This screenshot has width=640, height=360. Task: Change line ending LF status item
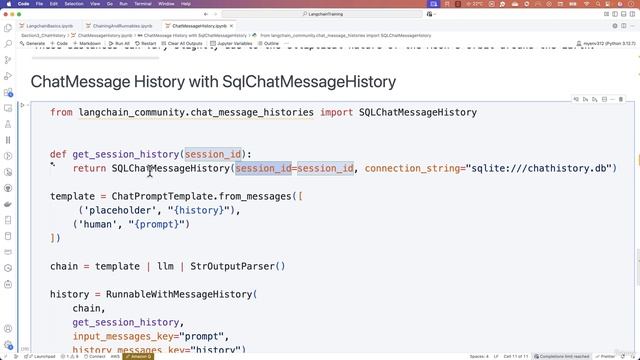click(496, 356)
